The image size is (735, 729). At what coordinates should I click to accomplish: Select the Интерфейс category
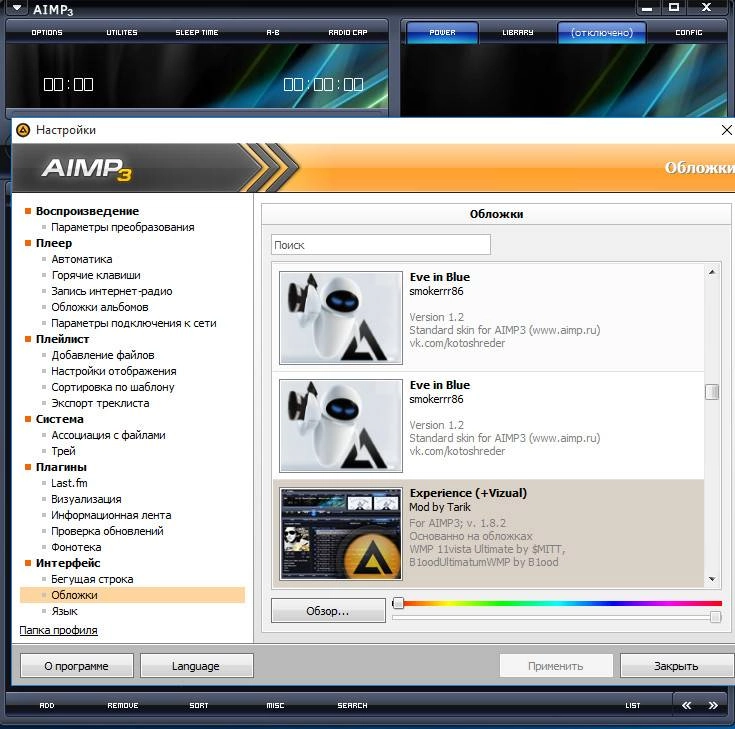(68, 563)
